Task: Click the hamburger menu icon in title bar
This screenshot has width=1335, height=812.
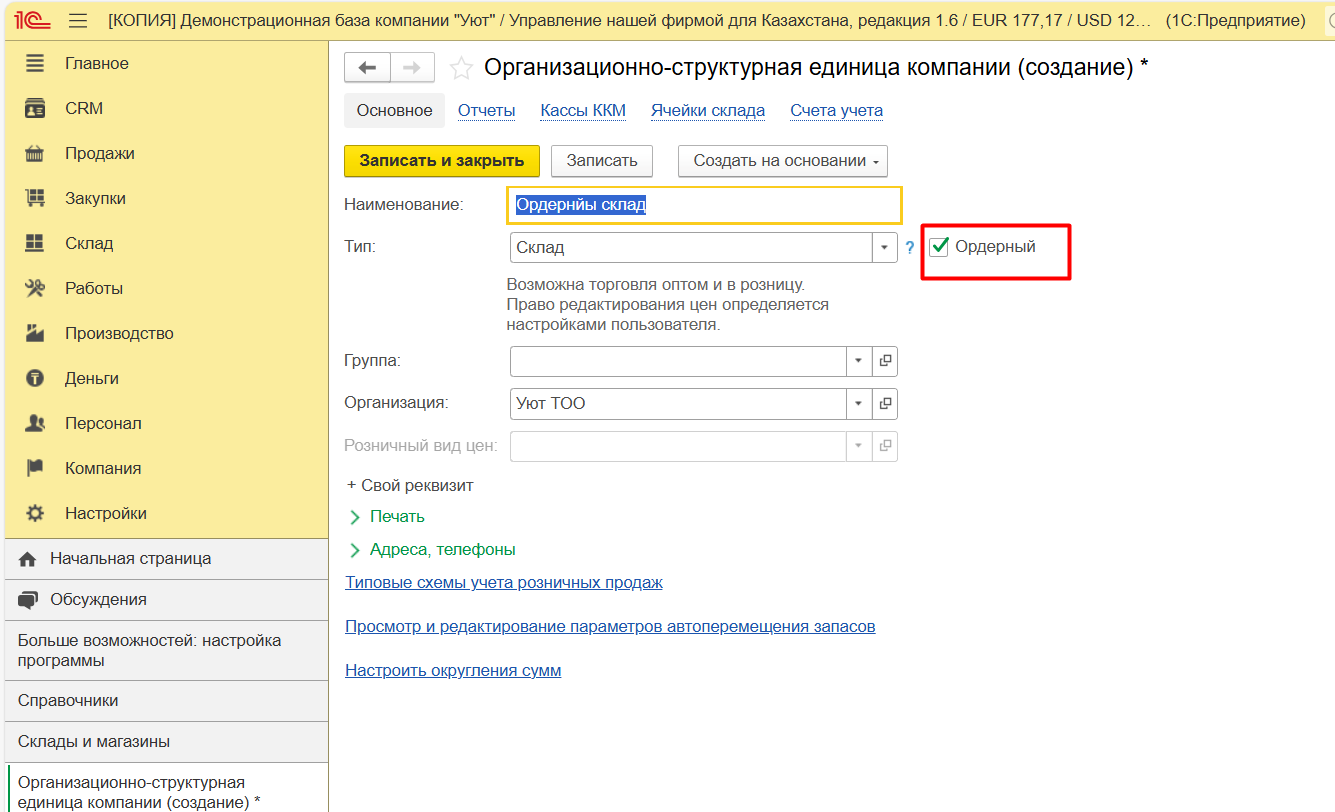Action: [x=79, y=21]
